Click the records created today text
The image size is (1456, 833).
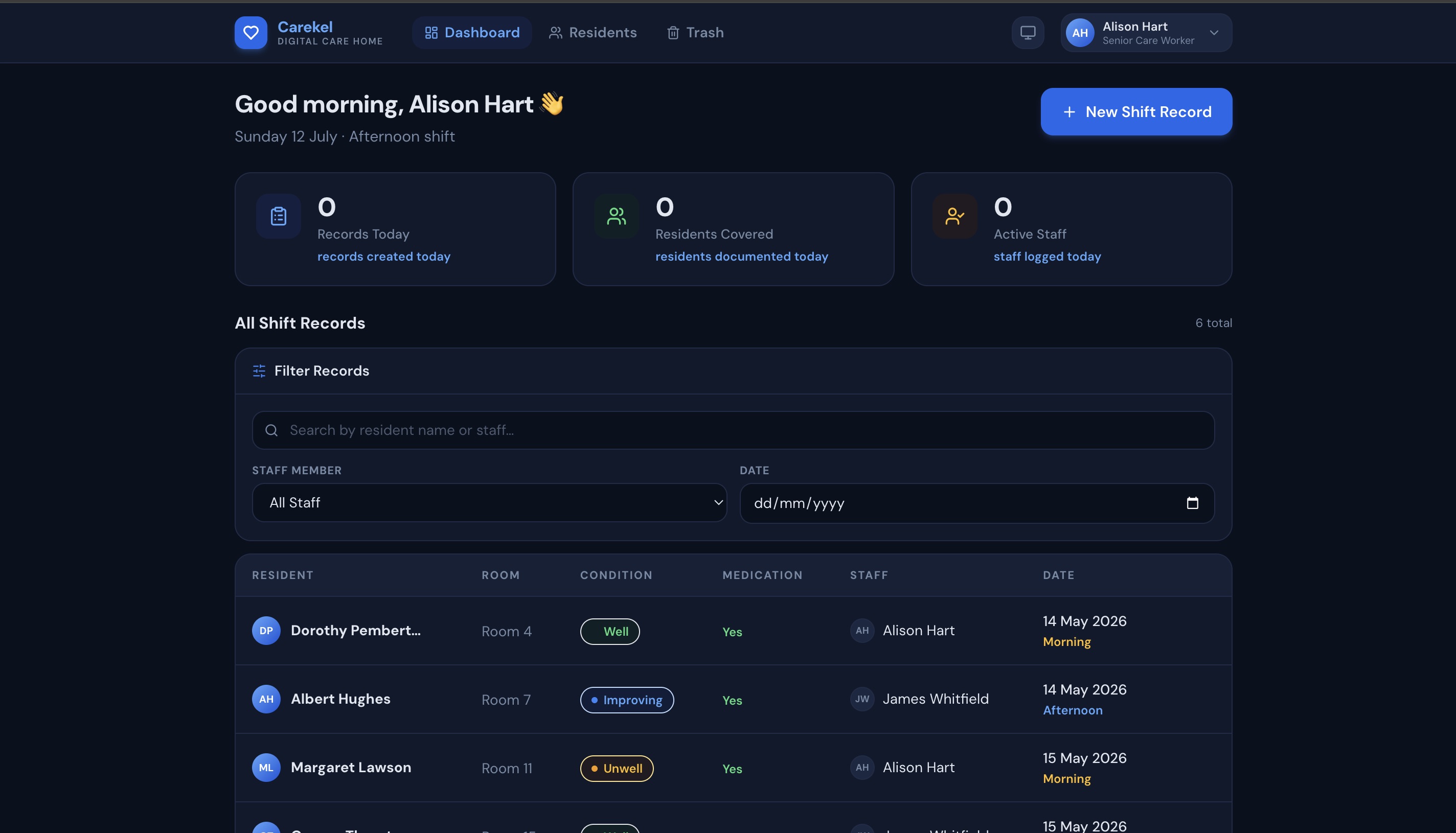click(384, 257)
